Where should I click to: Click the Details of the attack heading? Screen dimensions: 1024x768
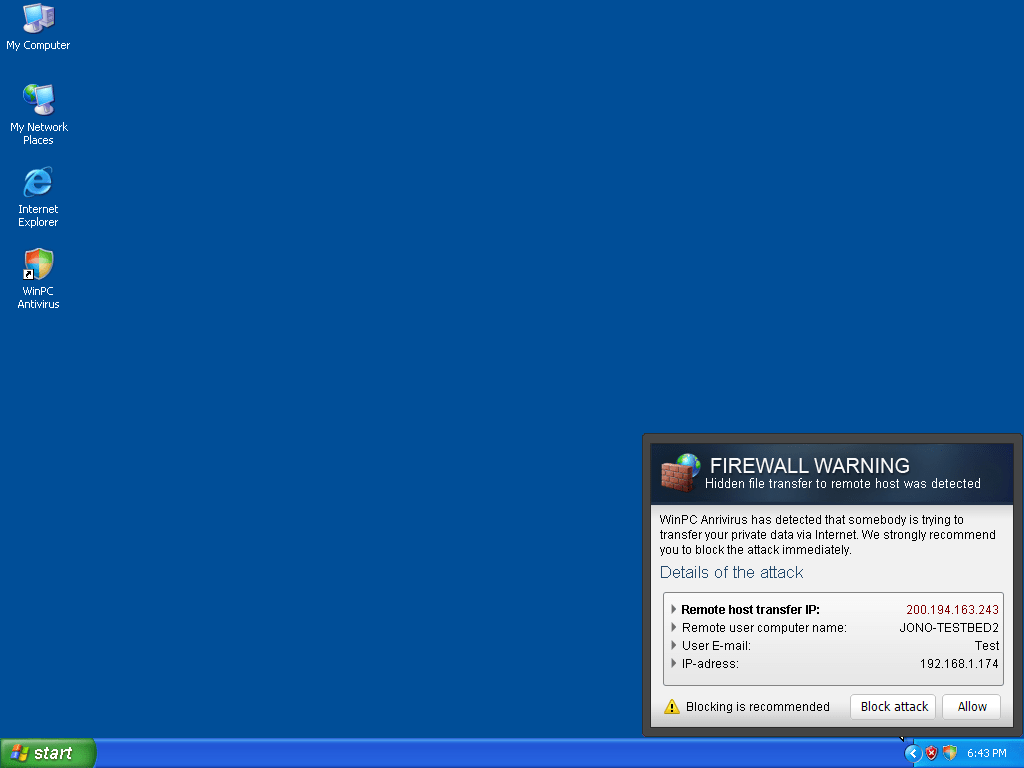731,573
